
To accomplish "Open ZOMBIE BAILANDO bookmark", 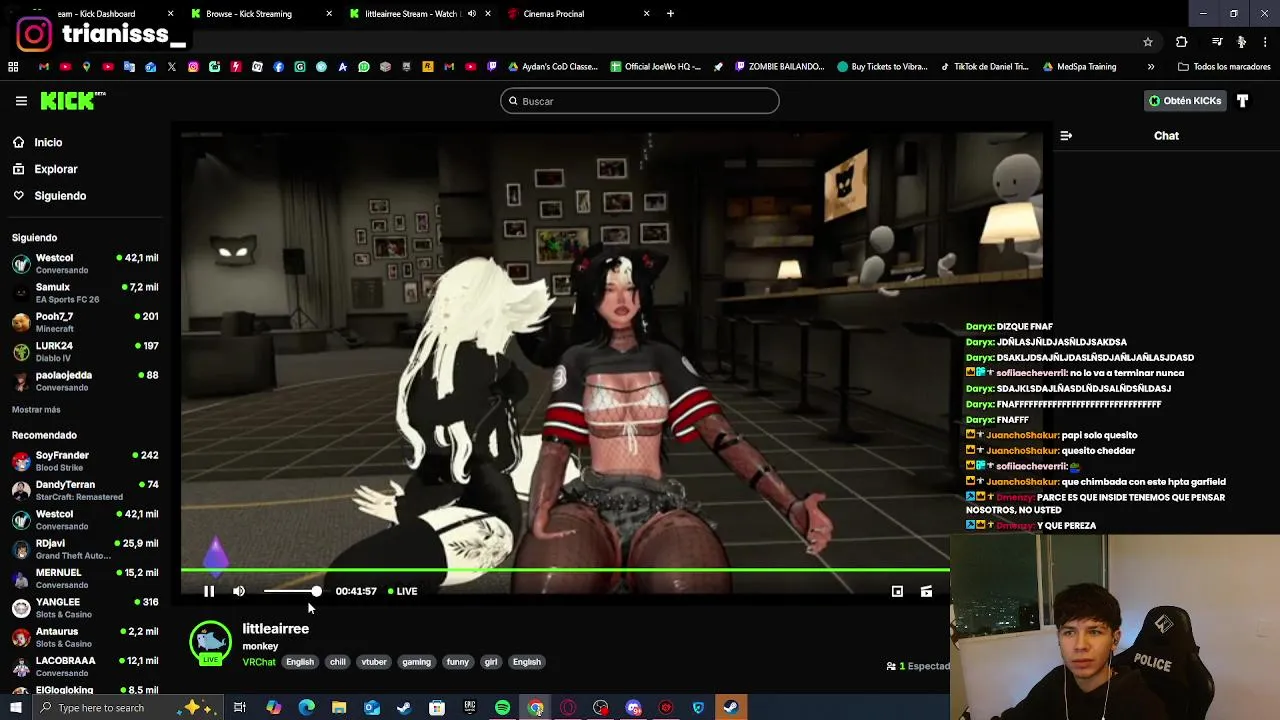I will tap(779, 67).
